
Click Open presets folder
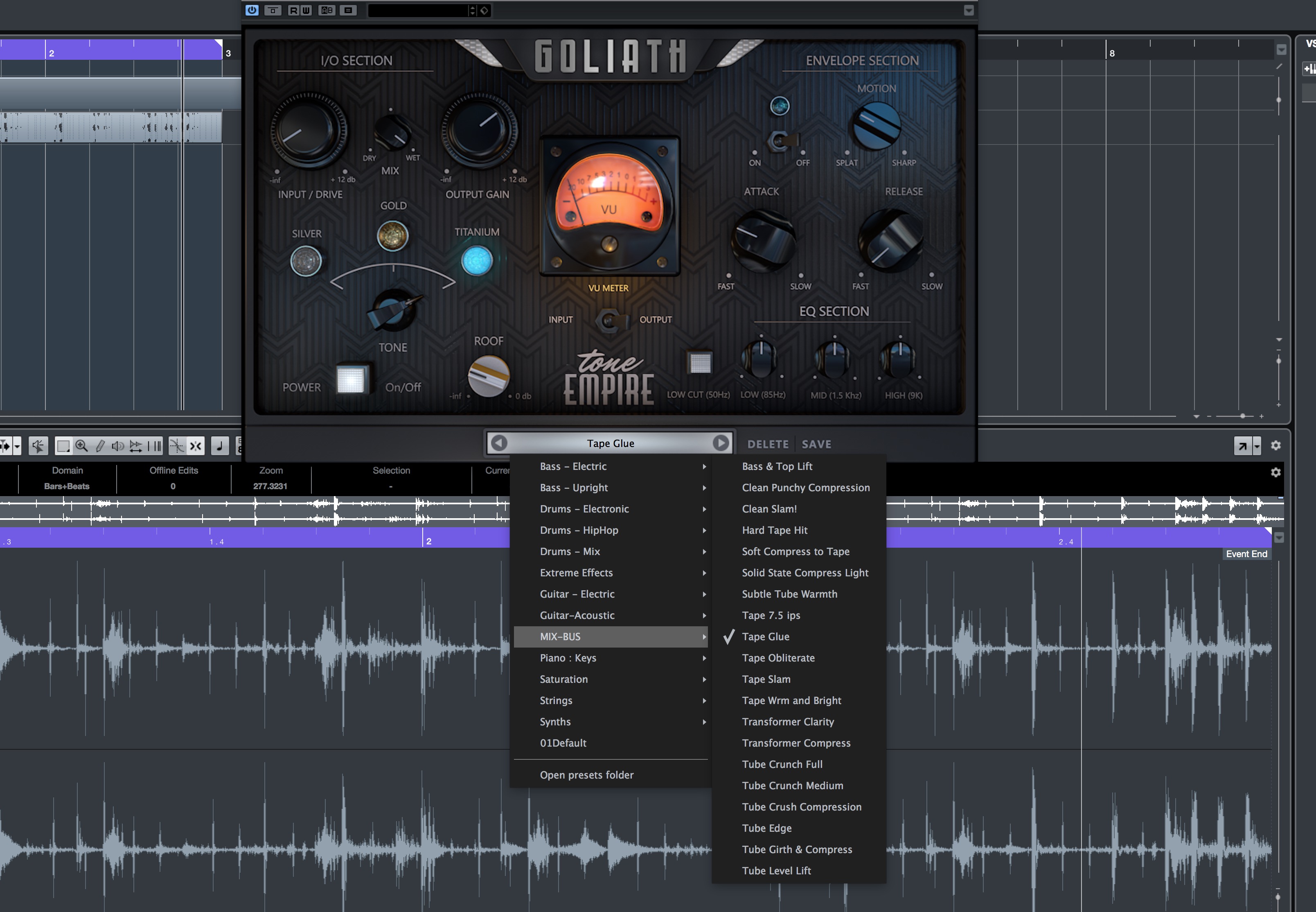[611, 775]
